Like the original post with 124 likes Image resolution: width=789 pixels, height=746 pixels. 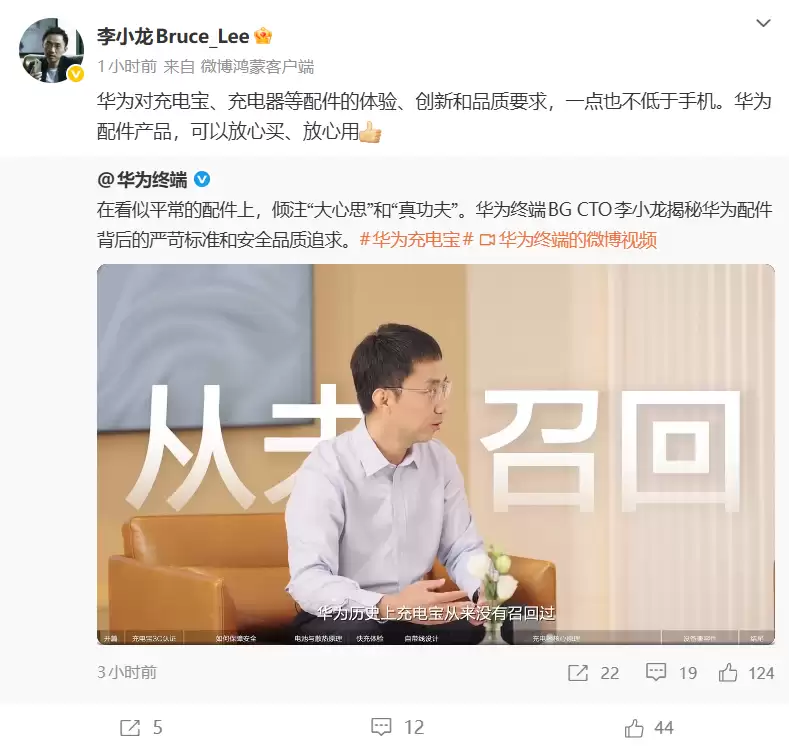746,673
